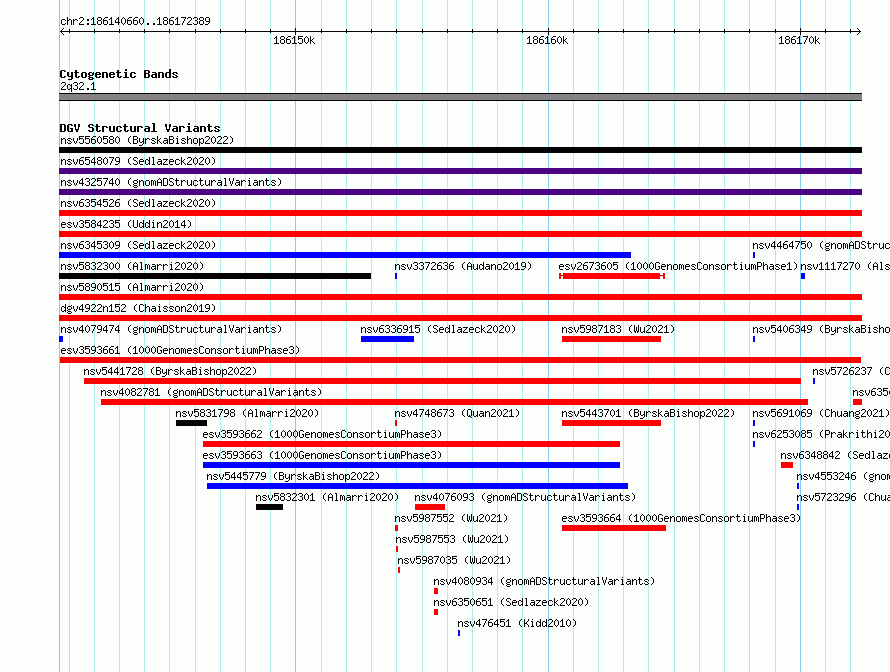The height and width of the screenshot is (672, 890).
Task: Click the nsv6345309 (Sedlazeck2020) label
Action: click(138, 245)
